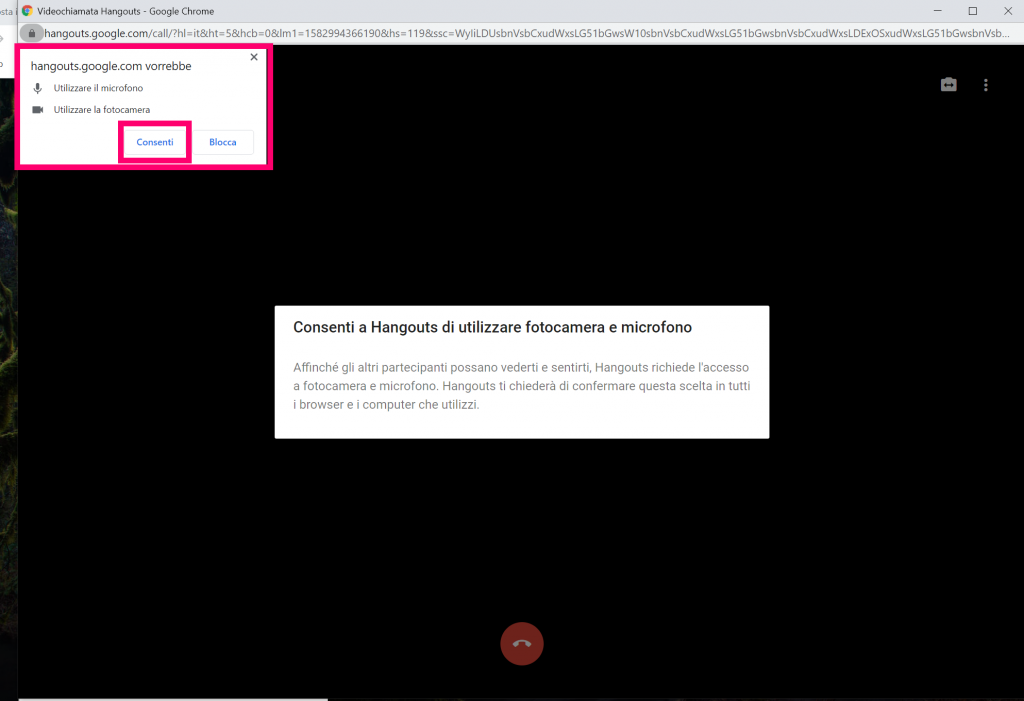Click the 'Consenti a Hangouts di utilizzare' heading
This screenshot has width=1024, height=701.
click(492, 327)
